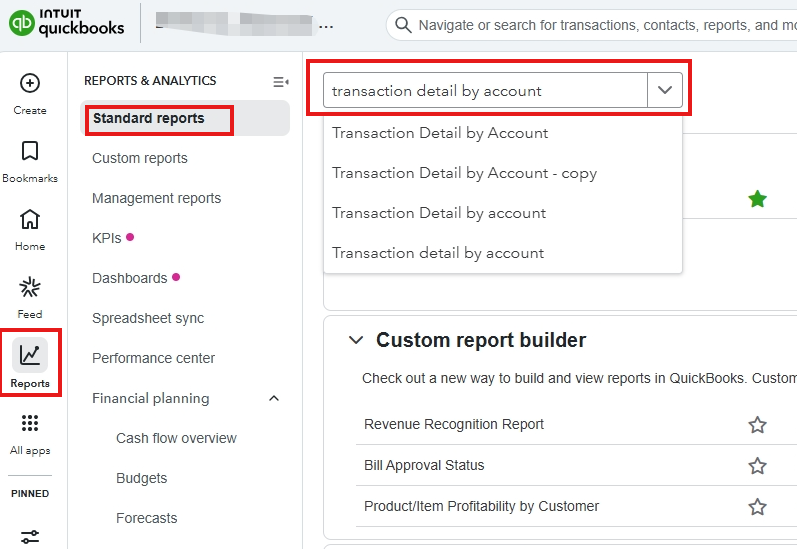797x549 pixels.
Task: Click the top navigation search field
Action: click(600, 25)
